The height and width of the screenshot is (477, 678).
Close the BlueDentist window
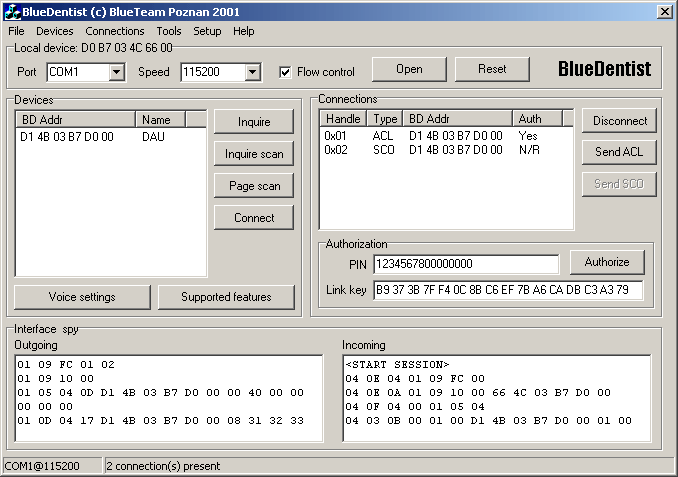coord(665,12)
